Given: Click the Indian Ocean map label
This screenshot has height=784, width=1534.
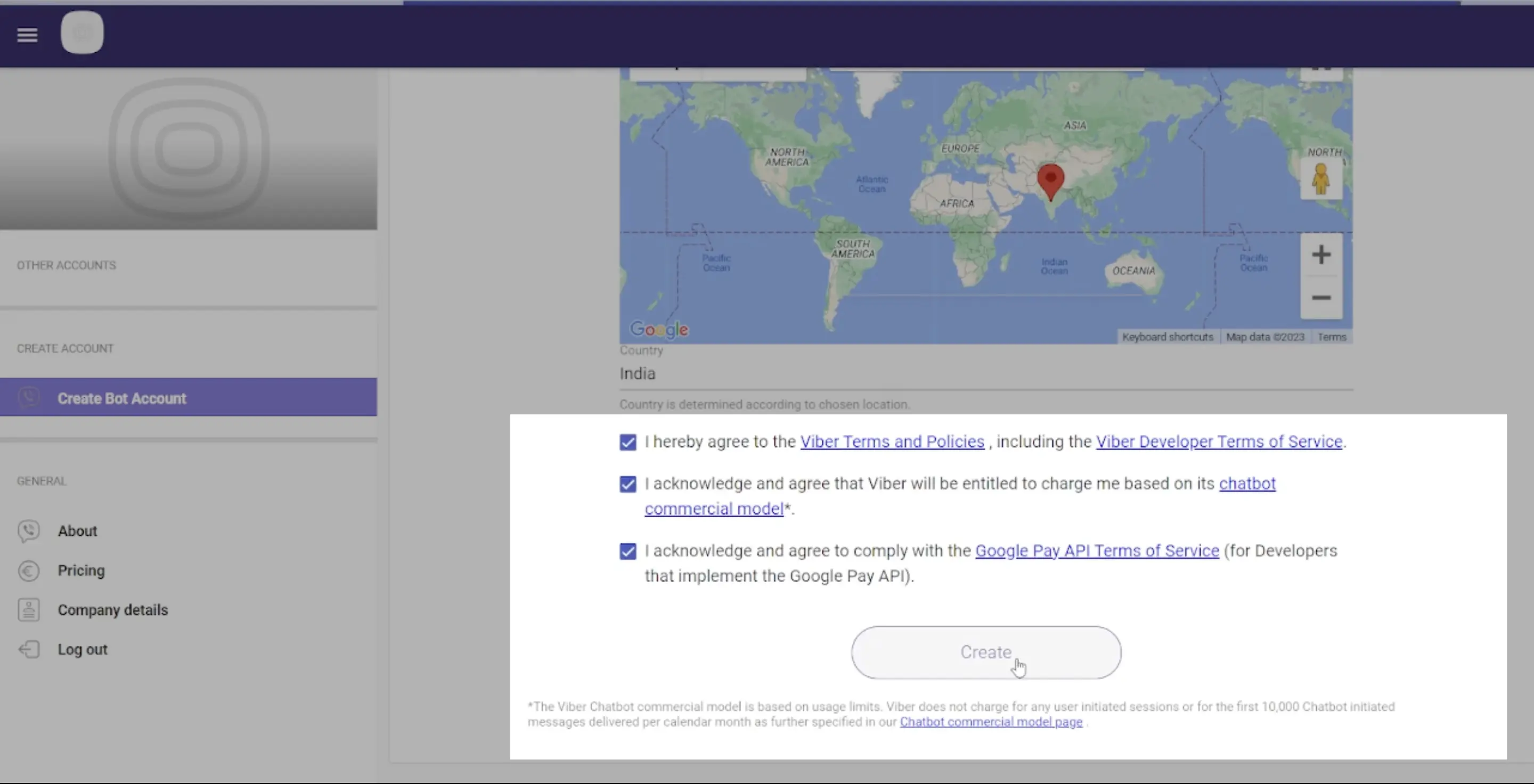Looking at the screenshot, I should point(1054,266).
